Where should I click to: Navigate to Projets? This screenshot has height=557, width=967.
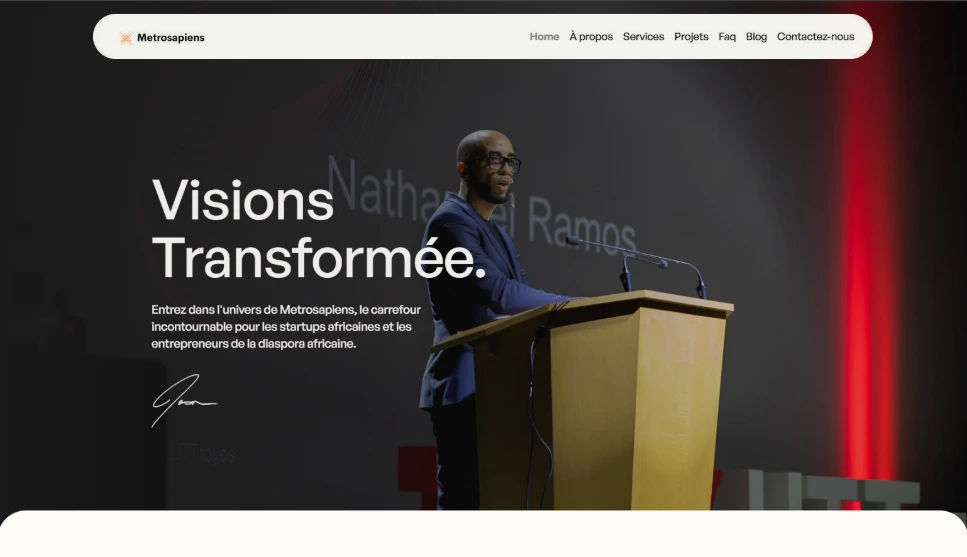coord(691,37)
